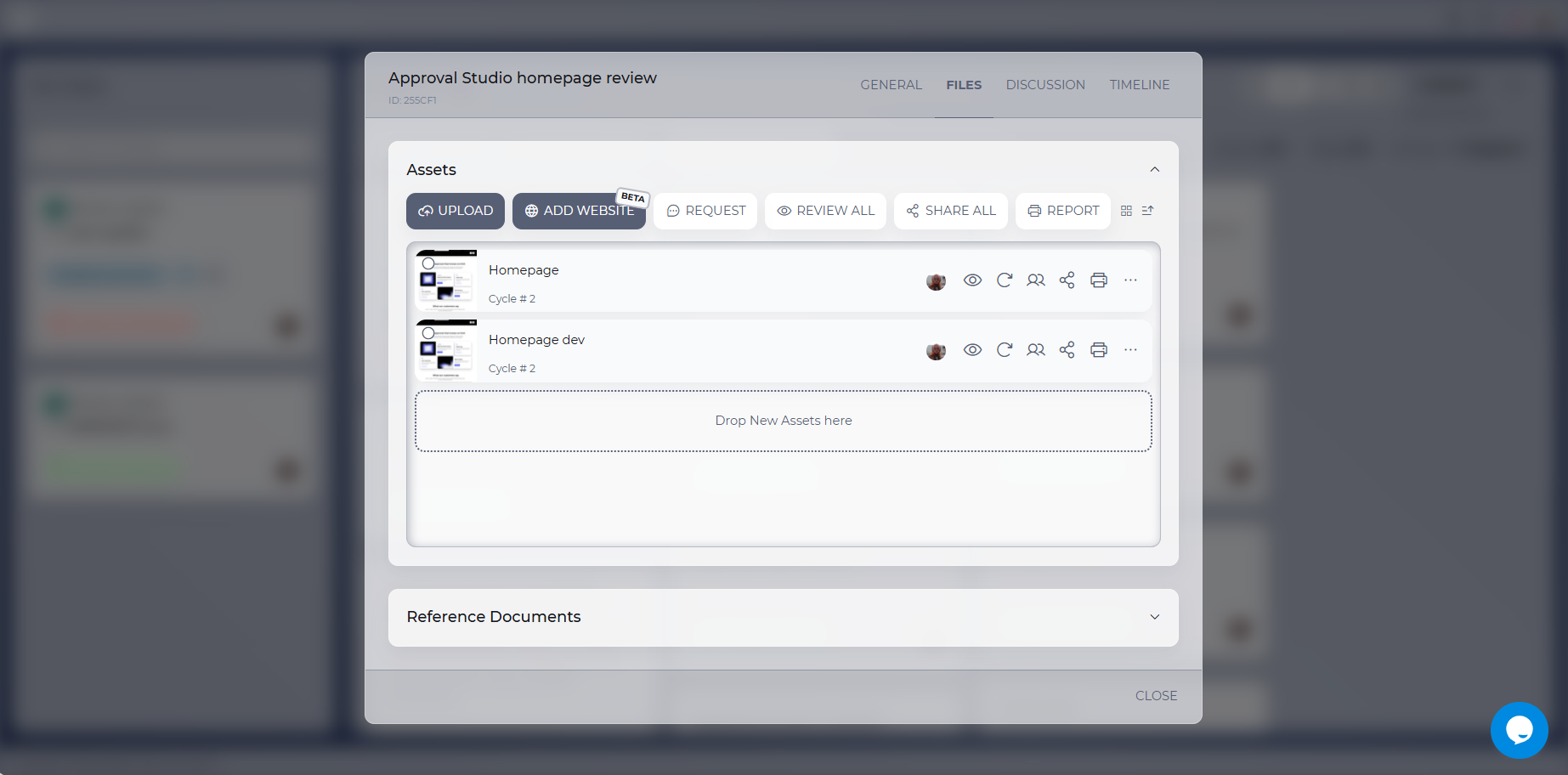Open more options for Homepage

(x=1130, y=280)
